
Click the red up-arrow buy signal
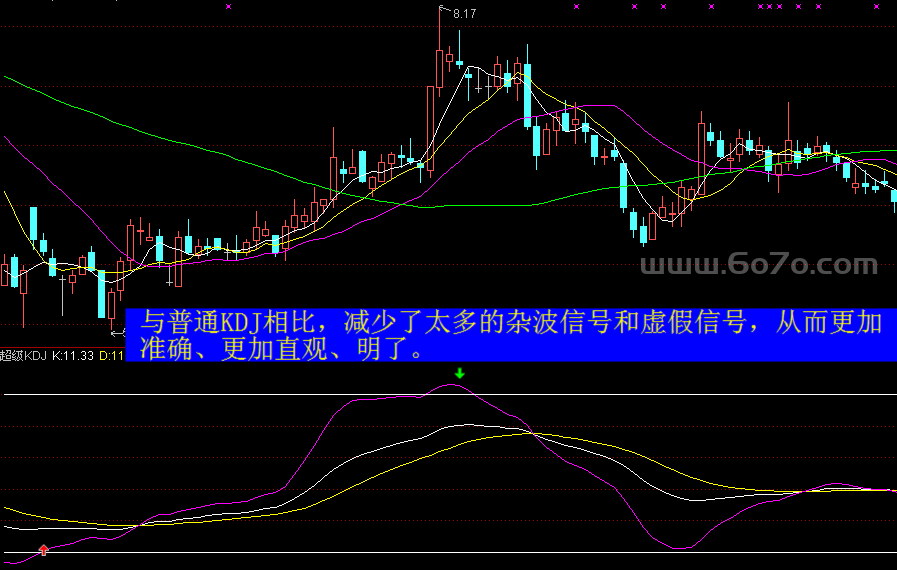point(43,549)
